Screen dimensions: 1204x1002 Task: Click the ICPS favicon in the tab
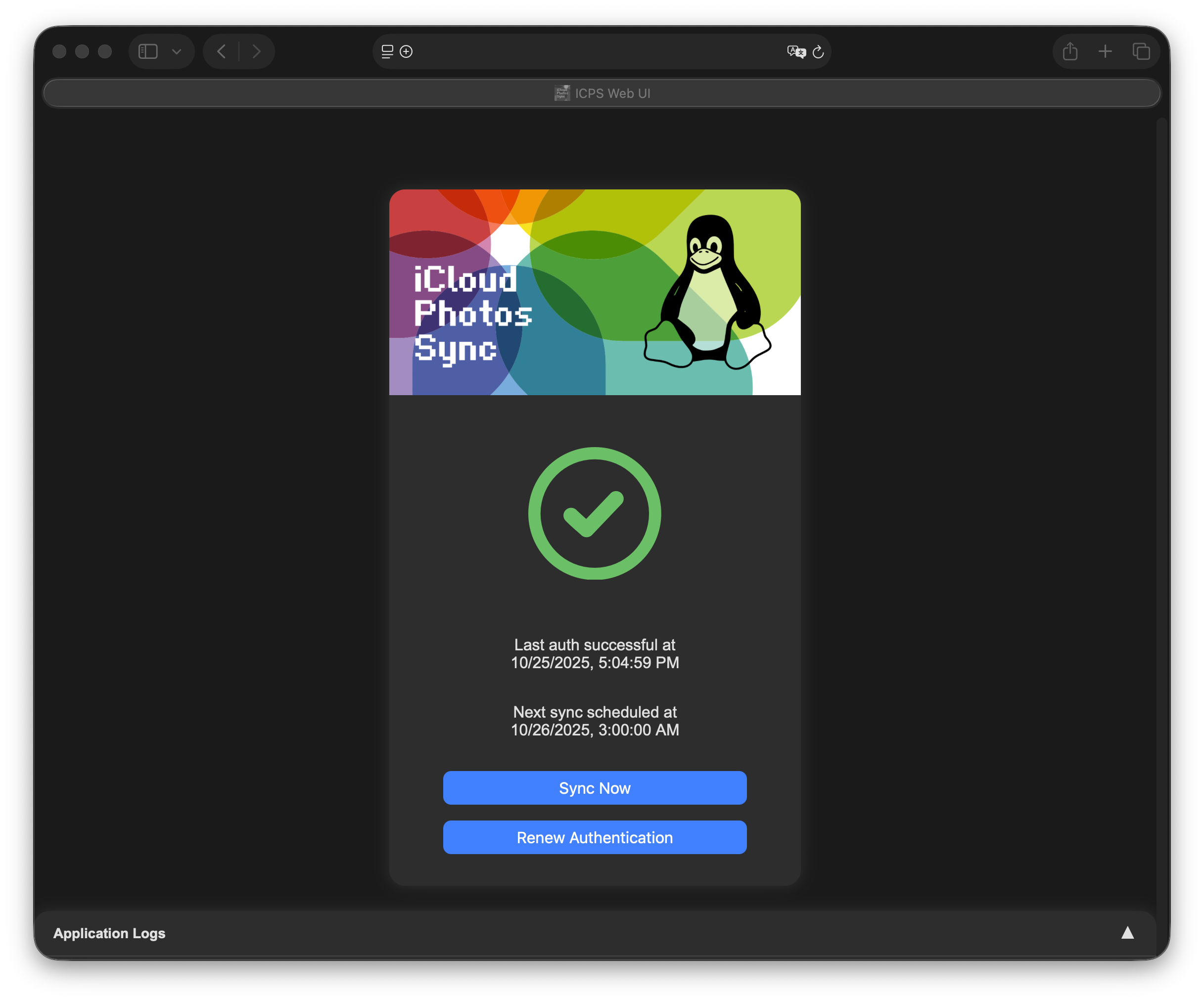pos(562,92)
